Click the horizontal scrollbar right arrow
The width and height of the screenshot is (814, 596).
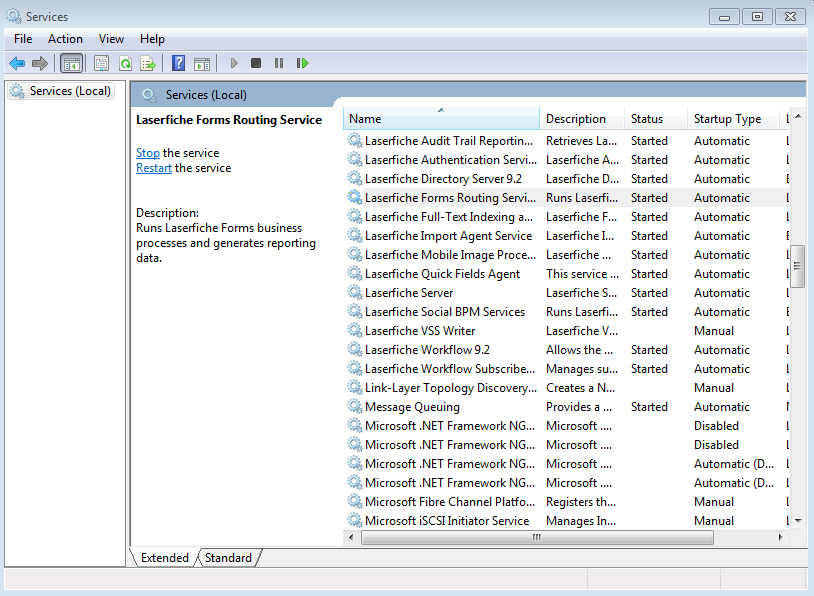[780, 537]
